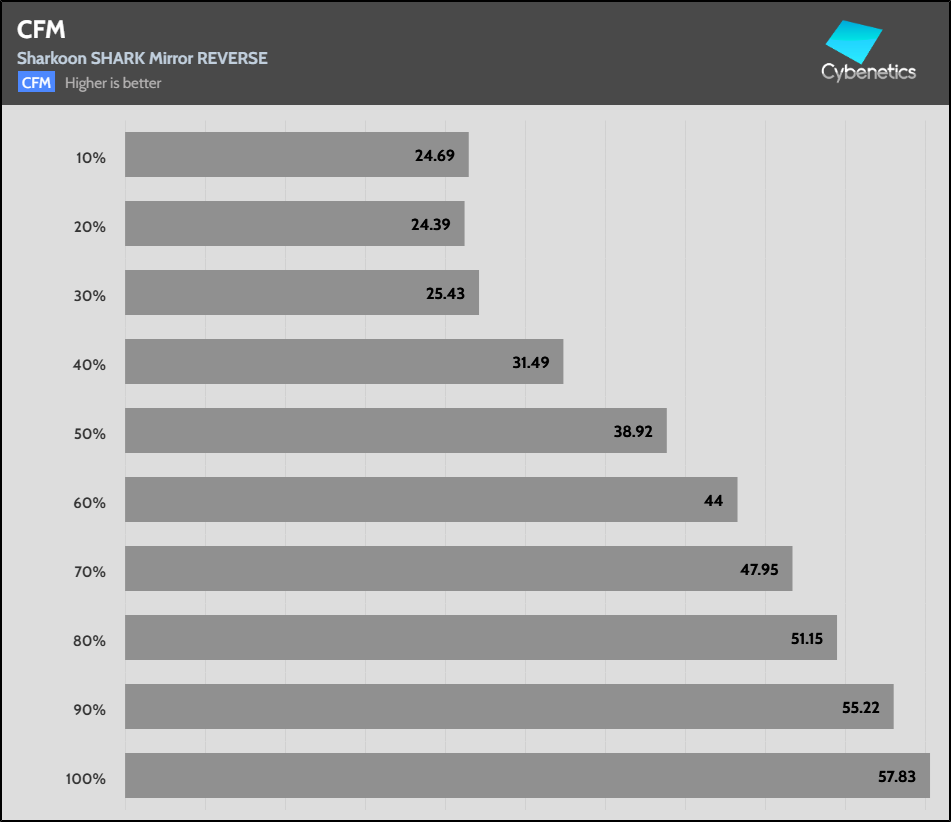951x822 pixels.
Task: Click the CFM chart title
Action: (41, 30)
